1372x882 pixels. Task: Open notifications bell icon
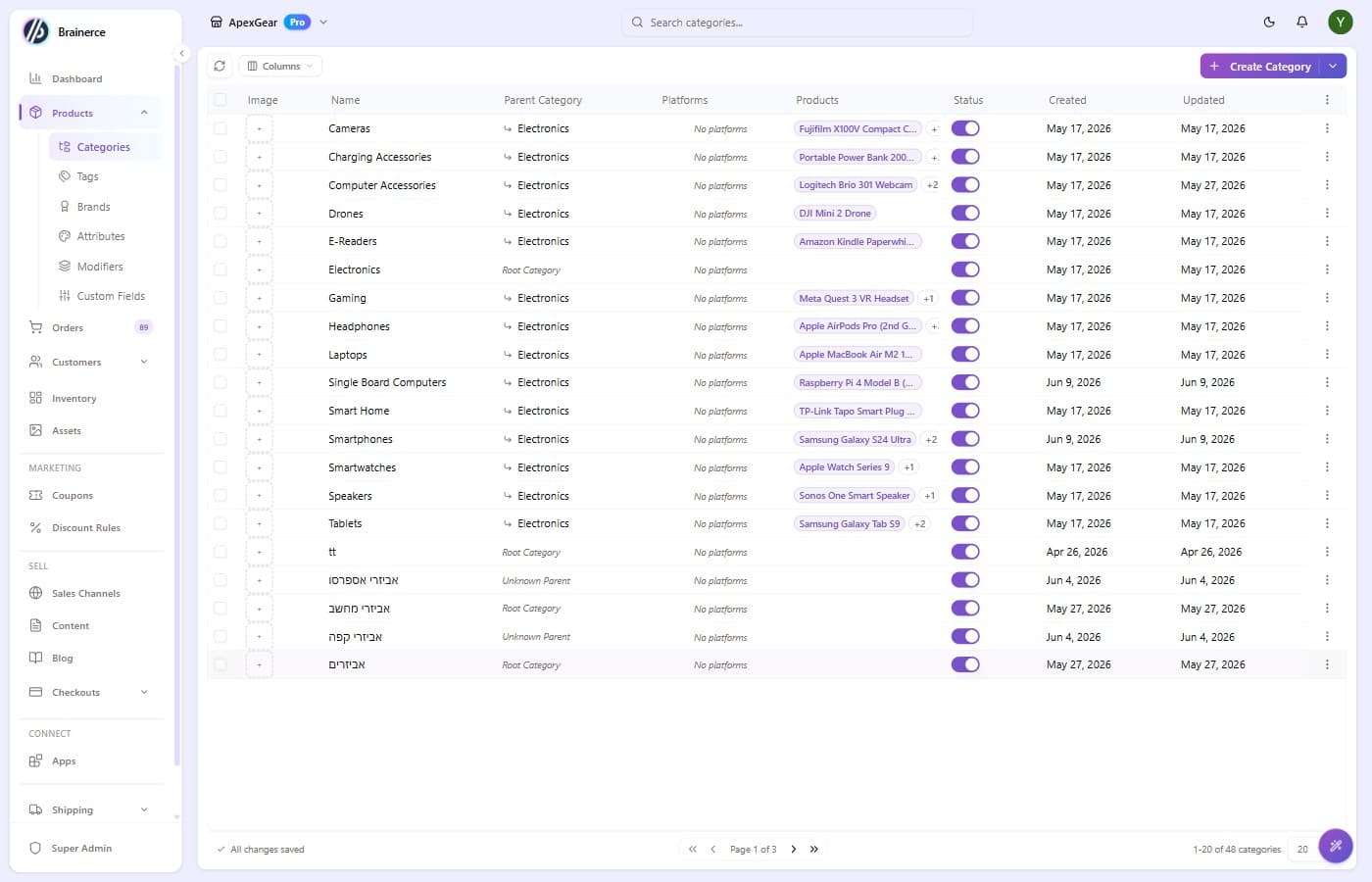tap(1302, 22)
